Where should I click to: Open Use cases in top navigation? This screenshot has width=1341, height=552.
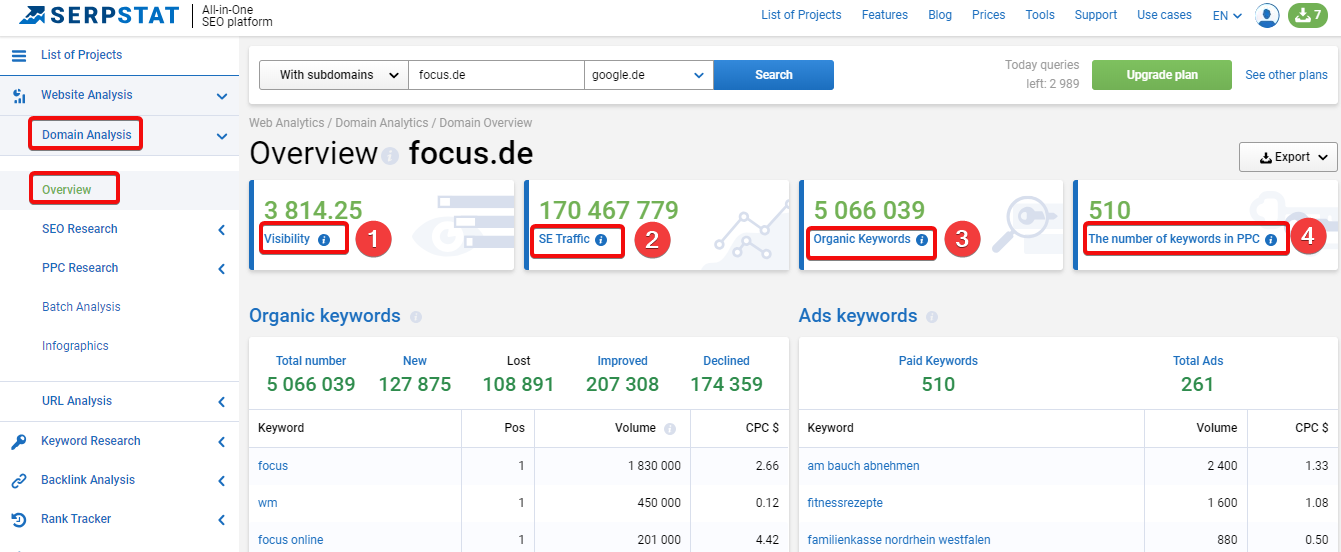1165,15
